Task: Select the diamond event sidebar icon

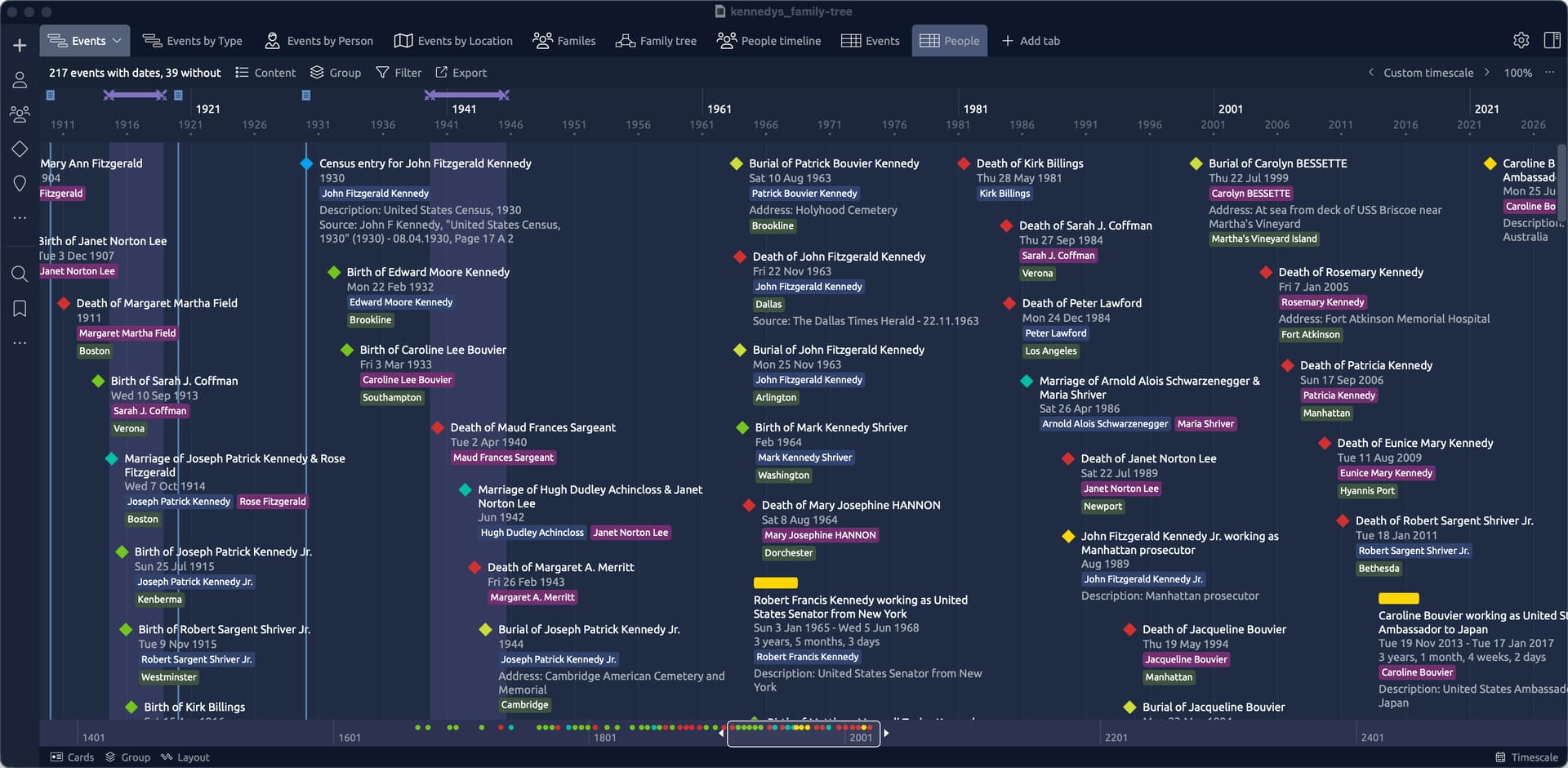Action: (x=20, y=149)
